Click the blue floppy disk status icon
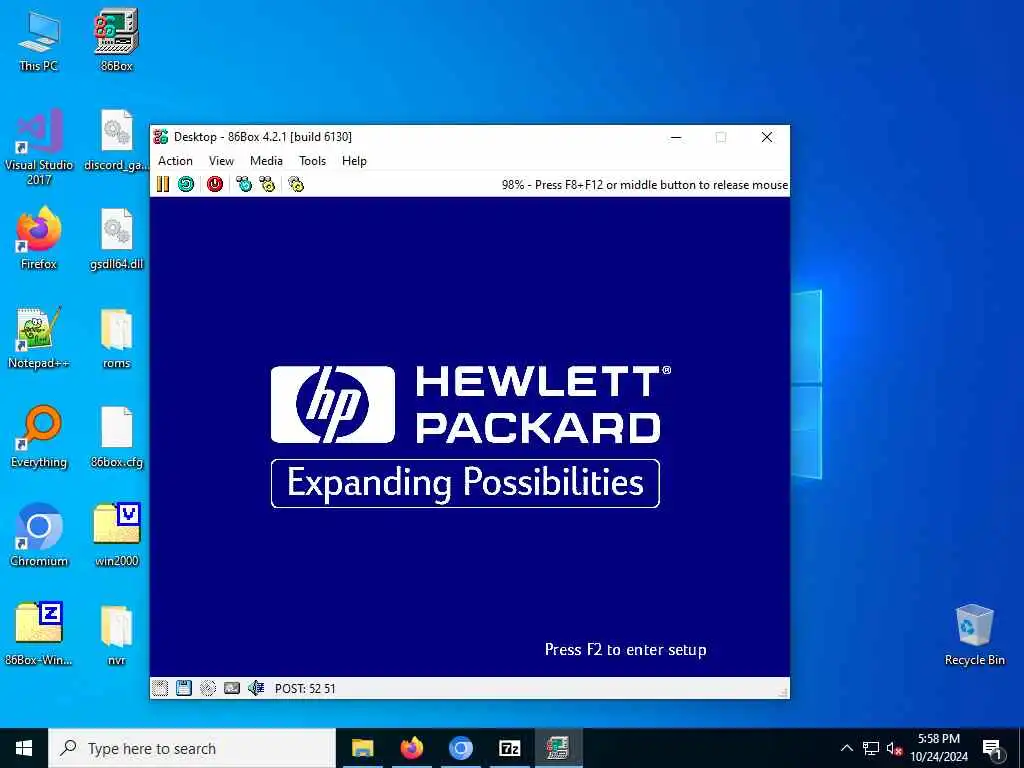The height and width of the screenshot is (768, 1024). [x=184, y=688]
